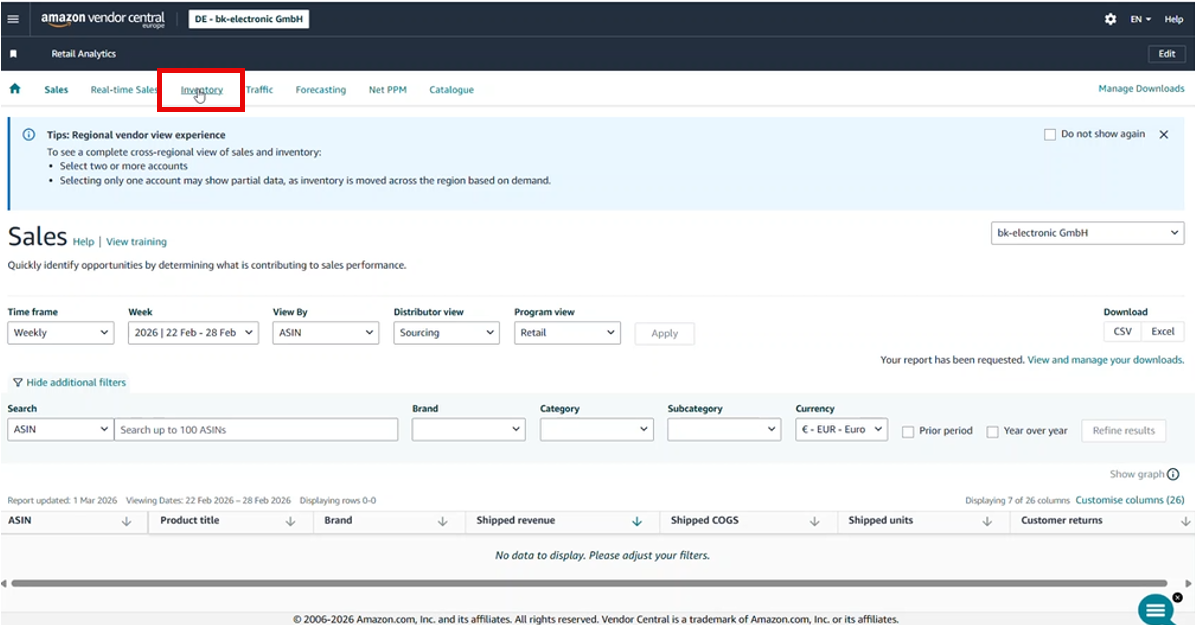This screenshot has height=625, width=1195.
Task: Open the View By ASIN dropdown
Action: 326,333
